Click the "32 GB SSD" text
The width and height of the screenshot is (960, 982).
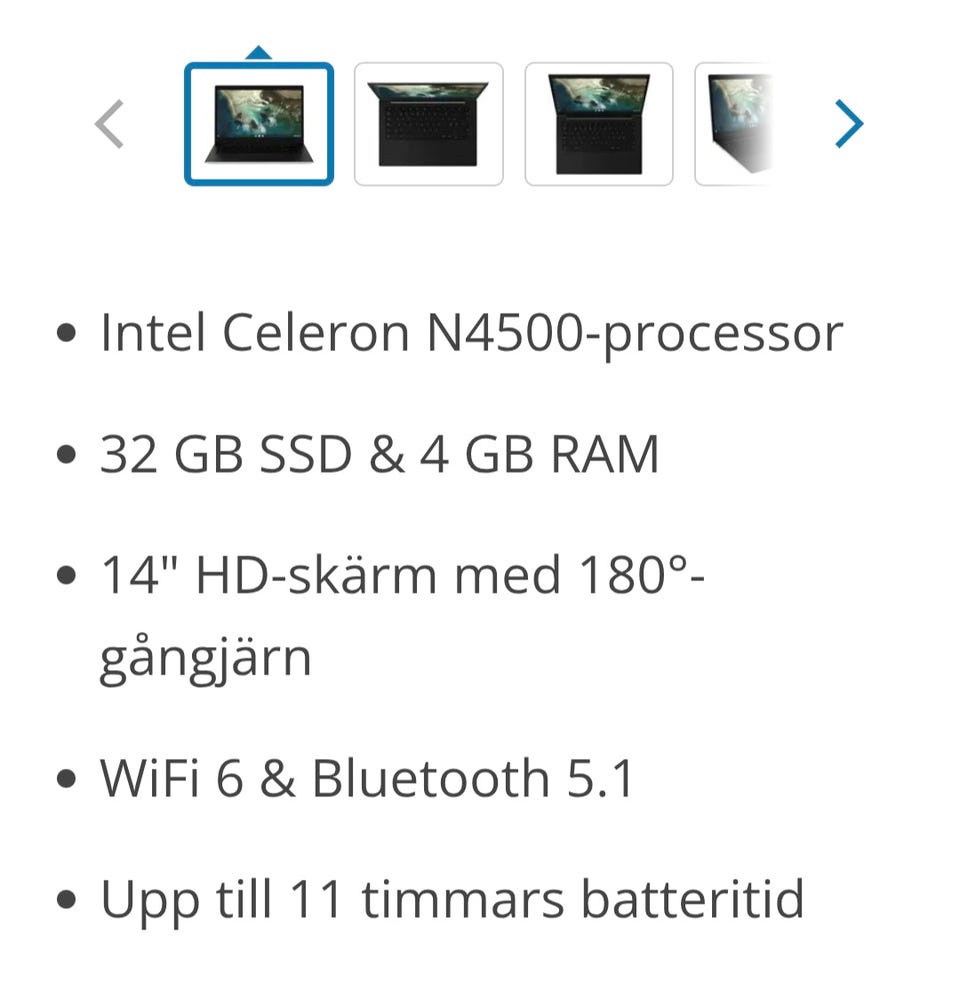[x=226, y=455]
